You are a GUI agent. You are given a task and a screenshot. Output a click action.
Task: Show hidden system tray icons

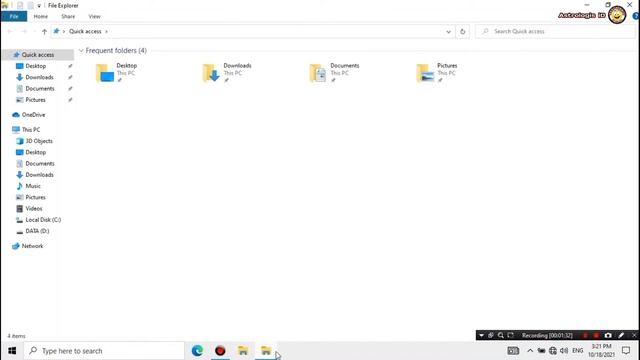(530, 351)
